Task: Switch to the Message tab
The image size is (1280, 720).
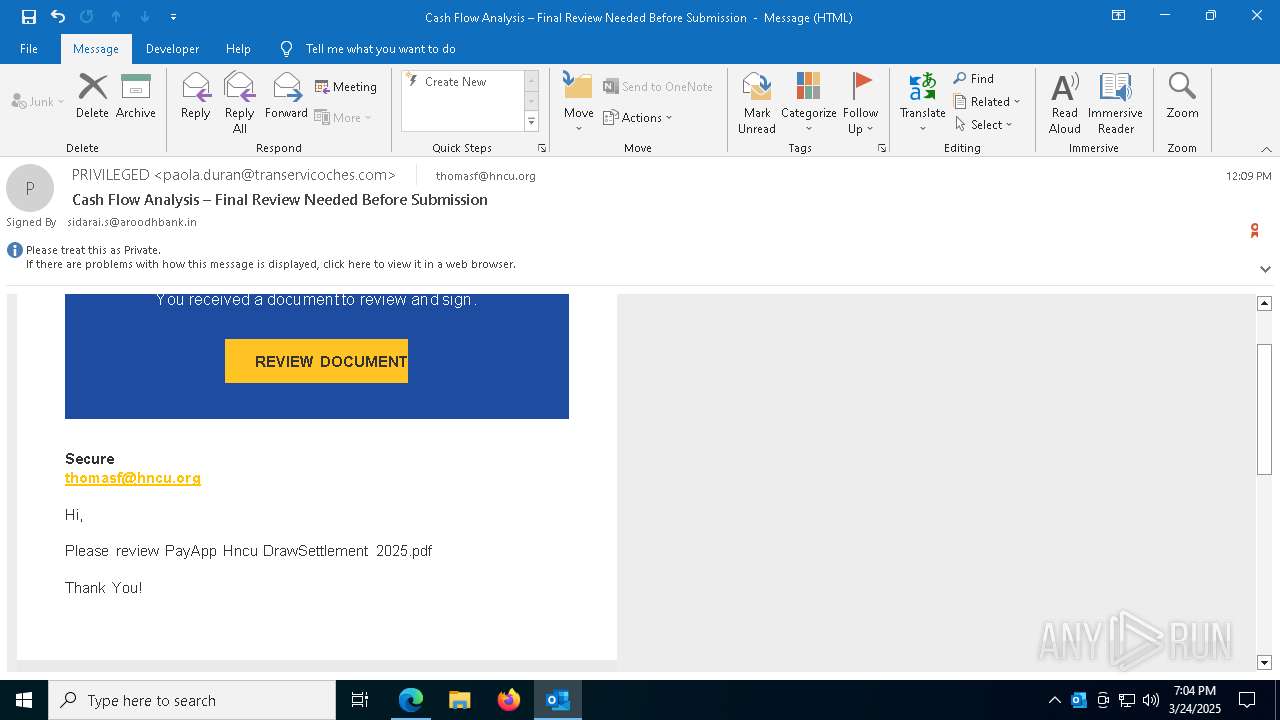Action: click(96, 49)
